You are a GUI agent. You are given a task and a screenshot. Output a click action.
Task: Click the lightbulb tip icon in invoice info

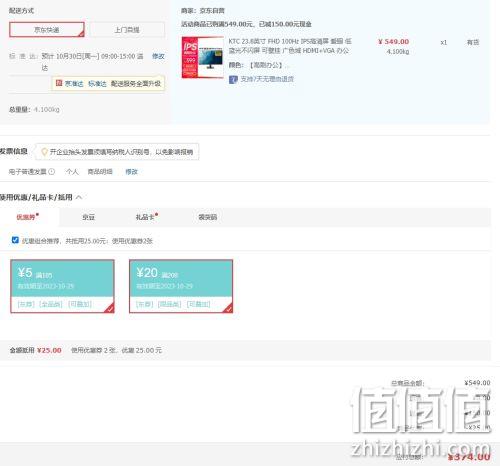(44, 152)
